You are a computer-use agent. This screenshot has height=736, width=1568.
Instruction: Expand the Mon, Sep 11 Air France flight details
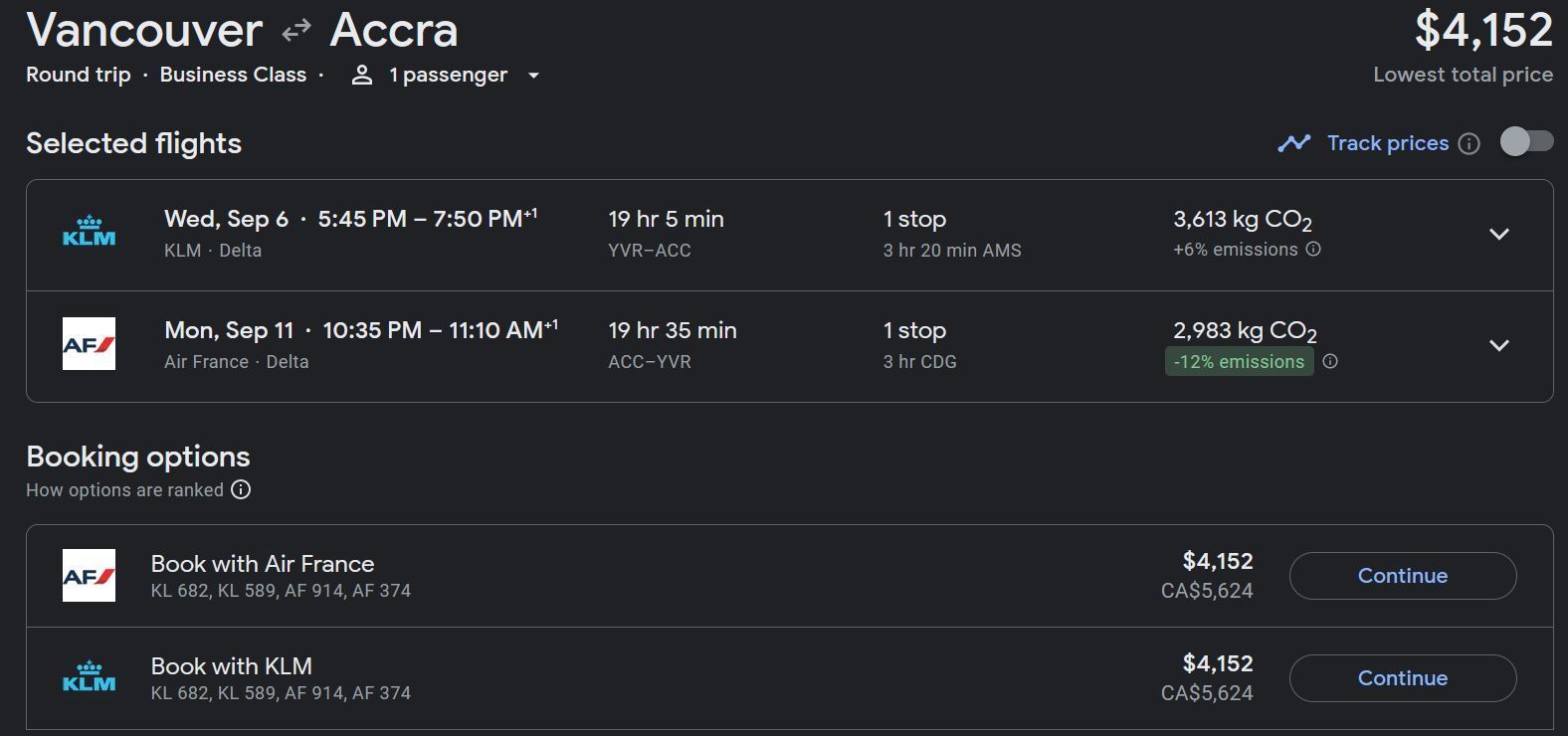pos(1499,345)
